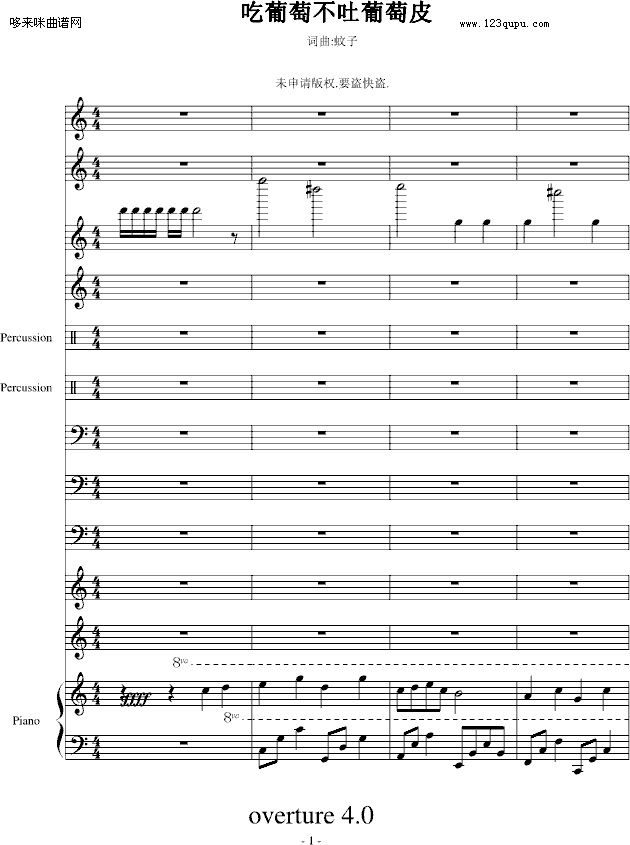Select the whole rest in the topmost staff's first measure
The image size is (630, 845).
[x=183, y=113]
